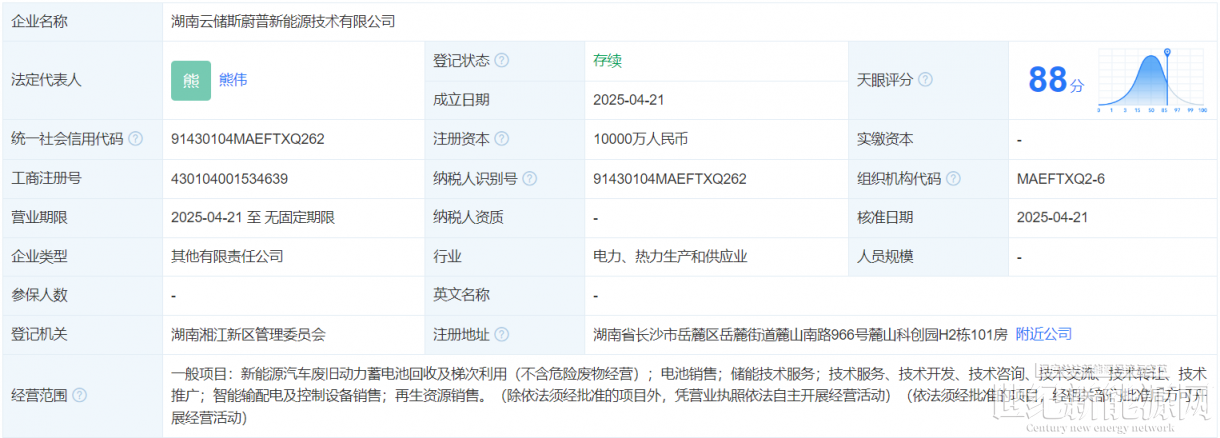Click organization code MAEFTXQ2-6
This screenshot has width=1220, height=438.
1060,179
